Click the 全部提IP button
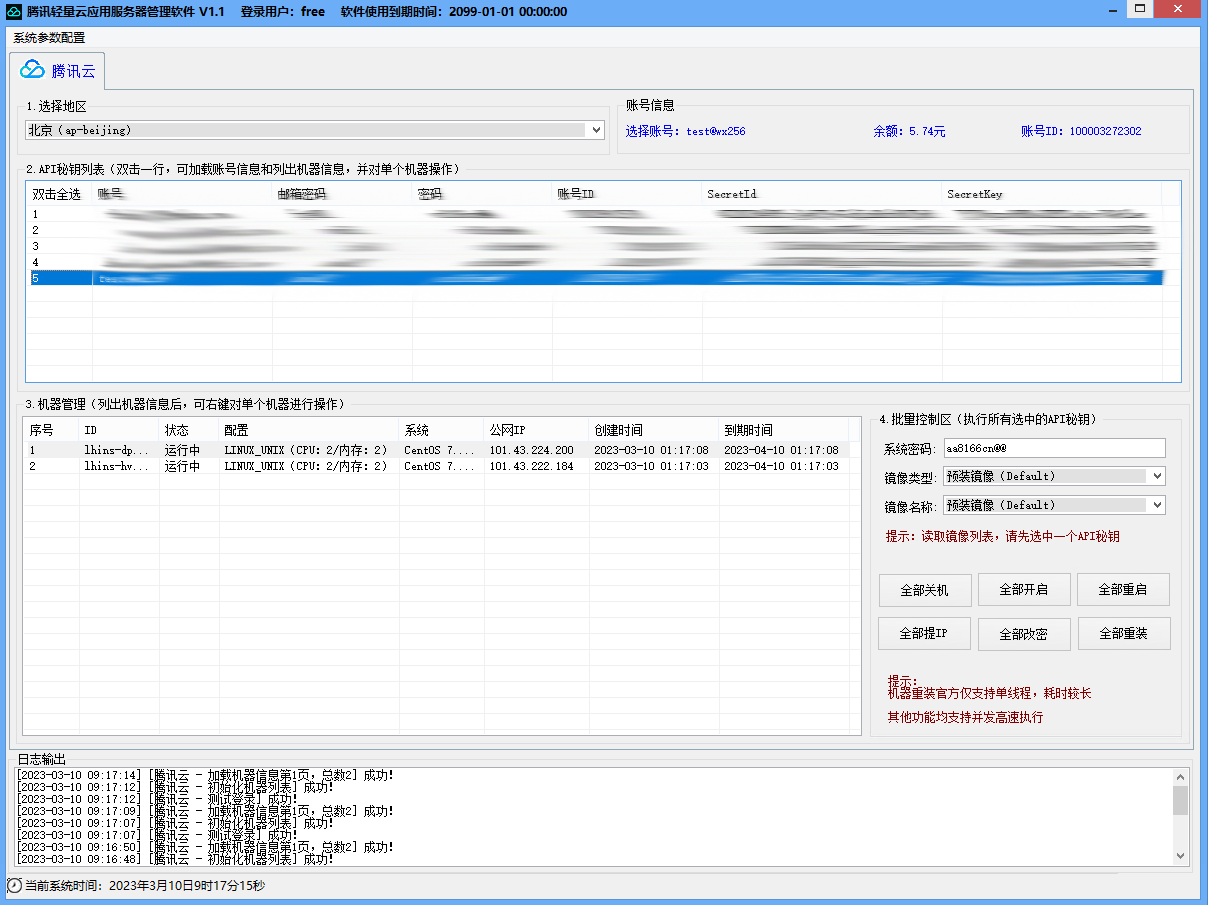Image resolution: width=1208 pixels, height=905 pixels. click(924, 634)
